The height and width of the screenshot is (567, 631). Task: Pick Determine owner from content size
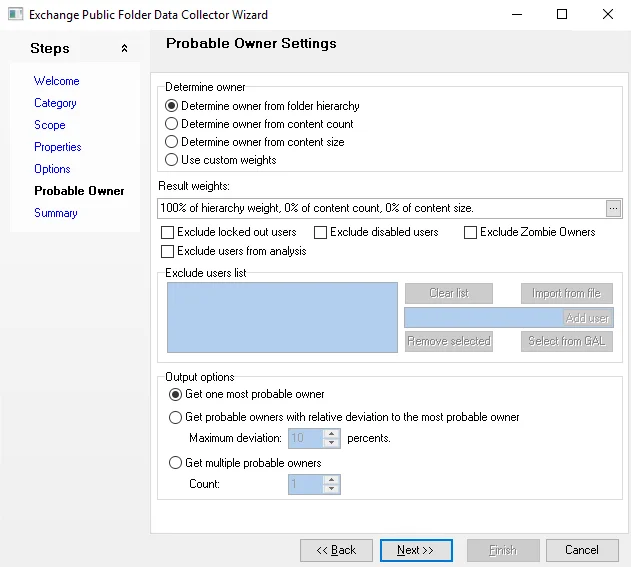click(x=255, y=142)
